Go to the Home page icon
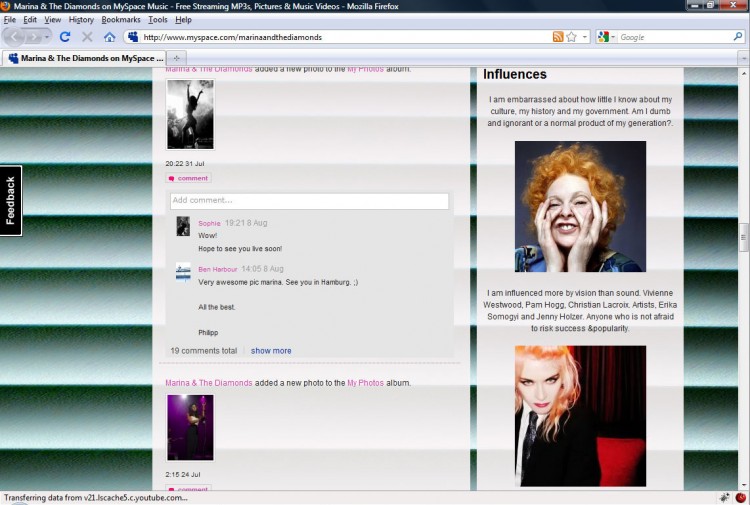This screenshot has height=505, width=750. 110,37
